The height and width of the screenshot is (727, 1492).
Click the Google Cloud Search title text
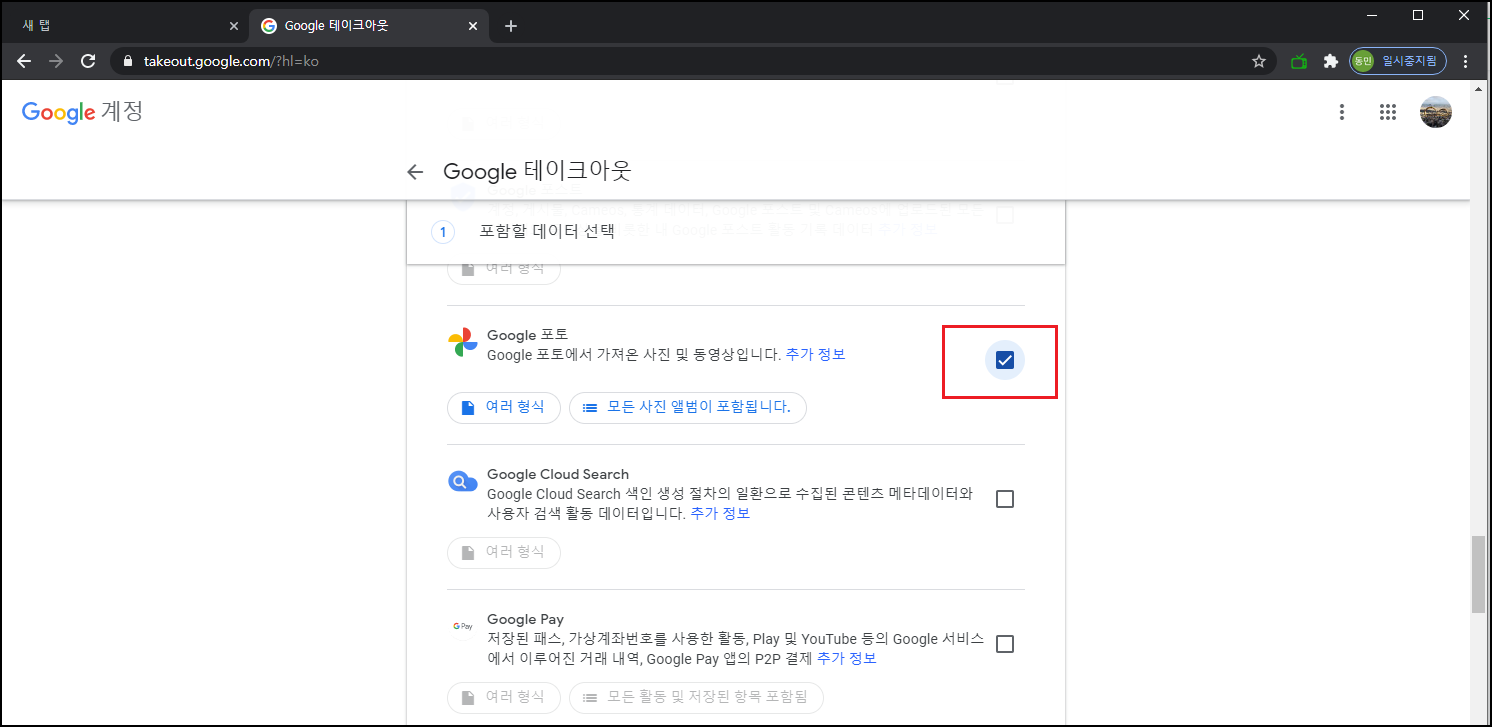558,474
